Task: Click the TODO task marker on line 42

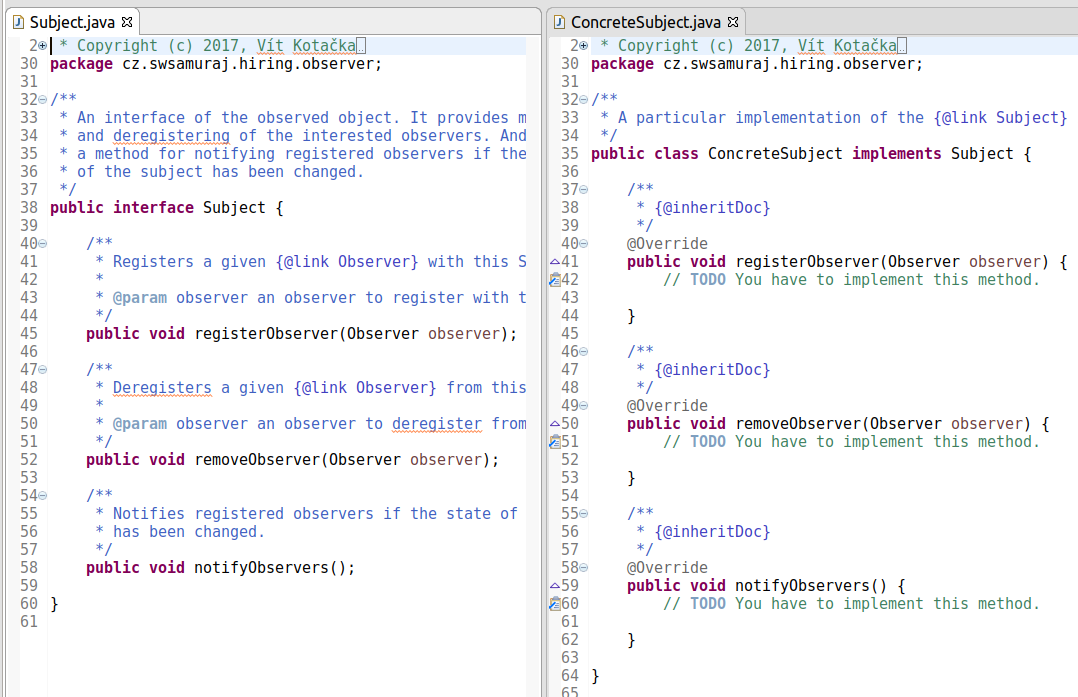Action: tap(555, 281)
